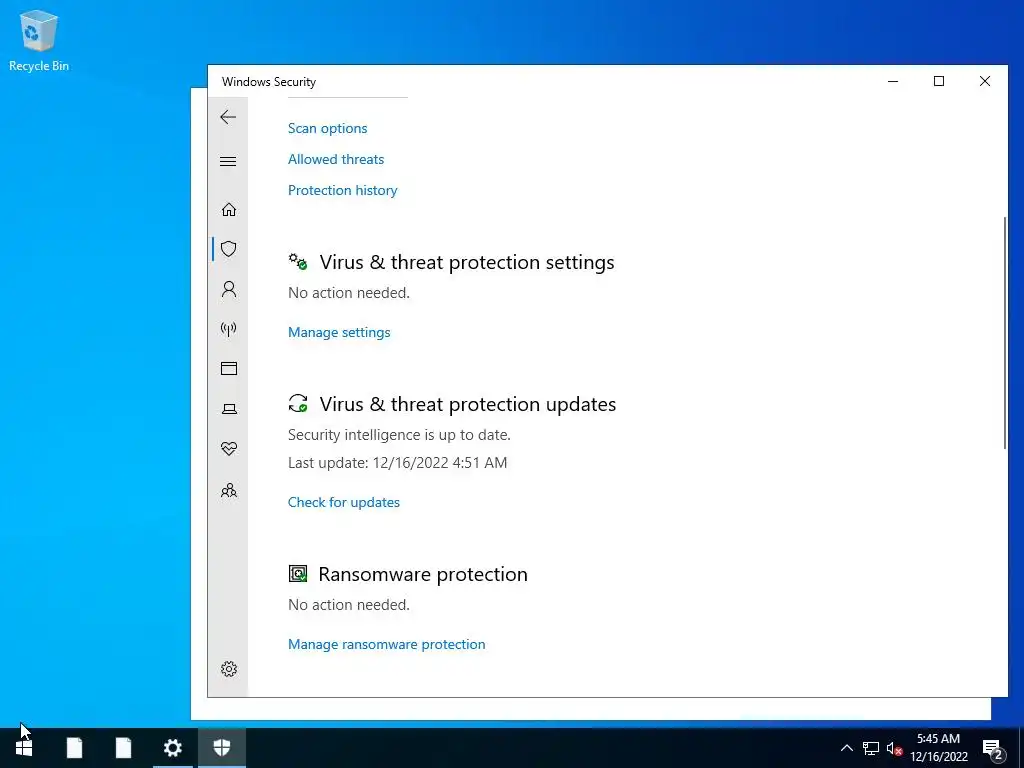This screenshot has height=768, width=1024.
Task: Click the protection settings gears icon
Action: 298,262
